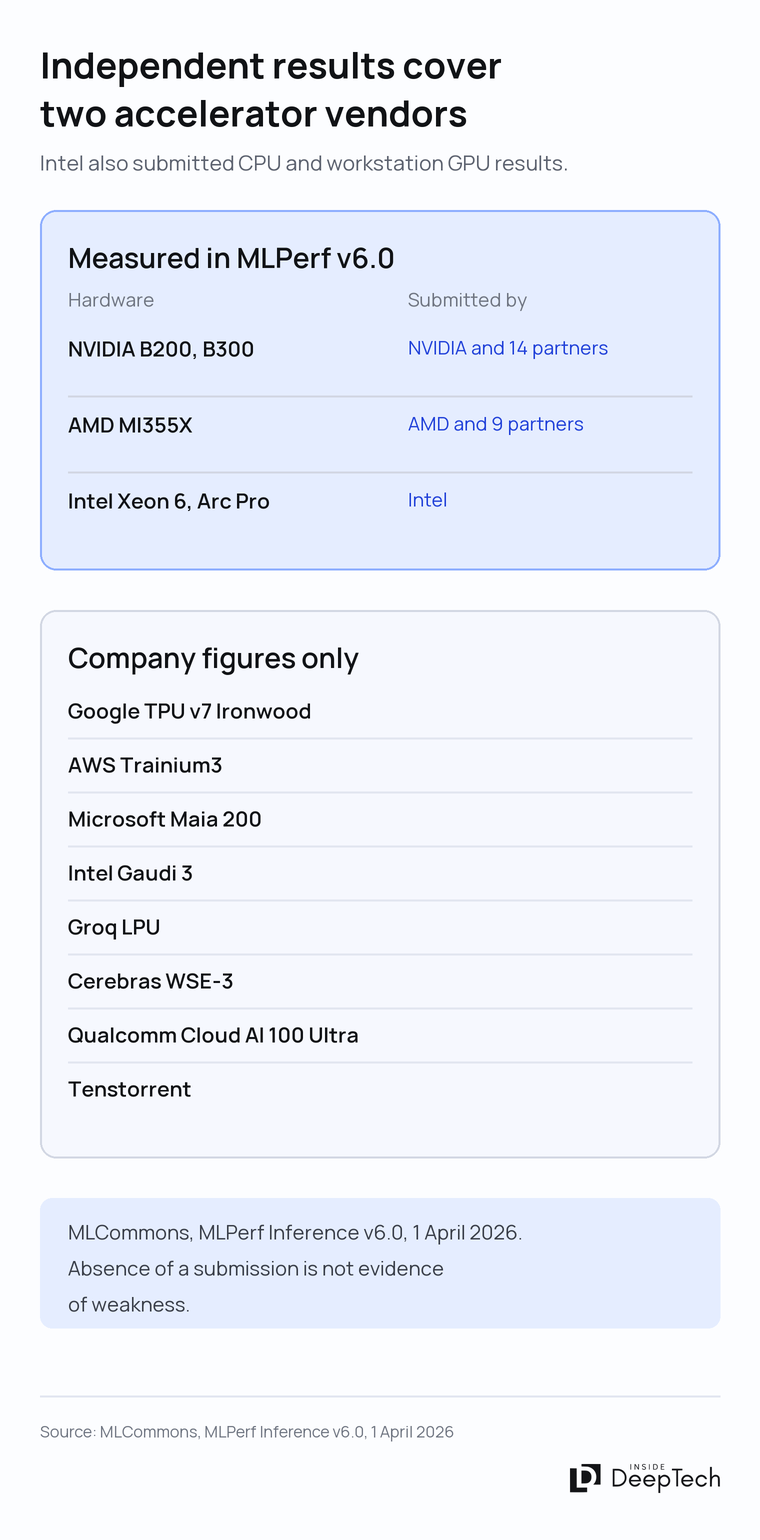Select the 'AWS Trainium3' row
The width and height of the screenshot is (760, 1540).
click(380, 765)
